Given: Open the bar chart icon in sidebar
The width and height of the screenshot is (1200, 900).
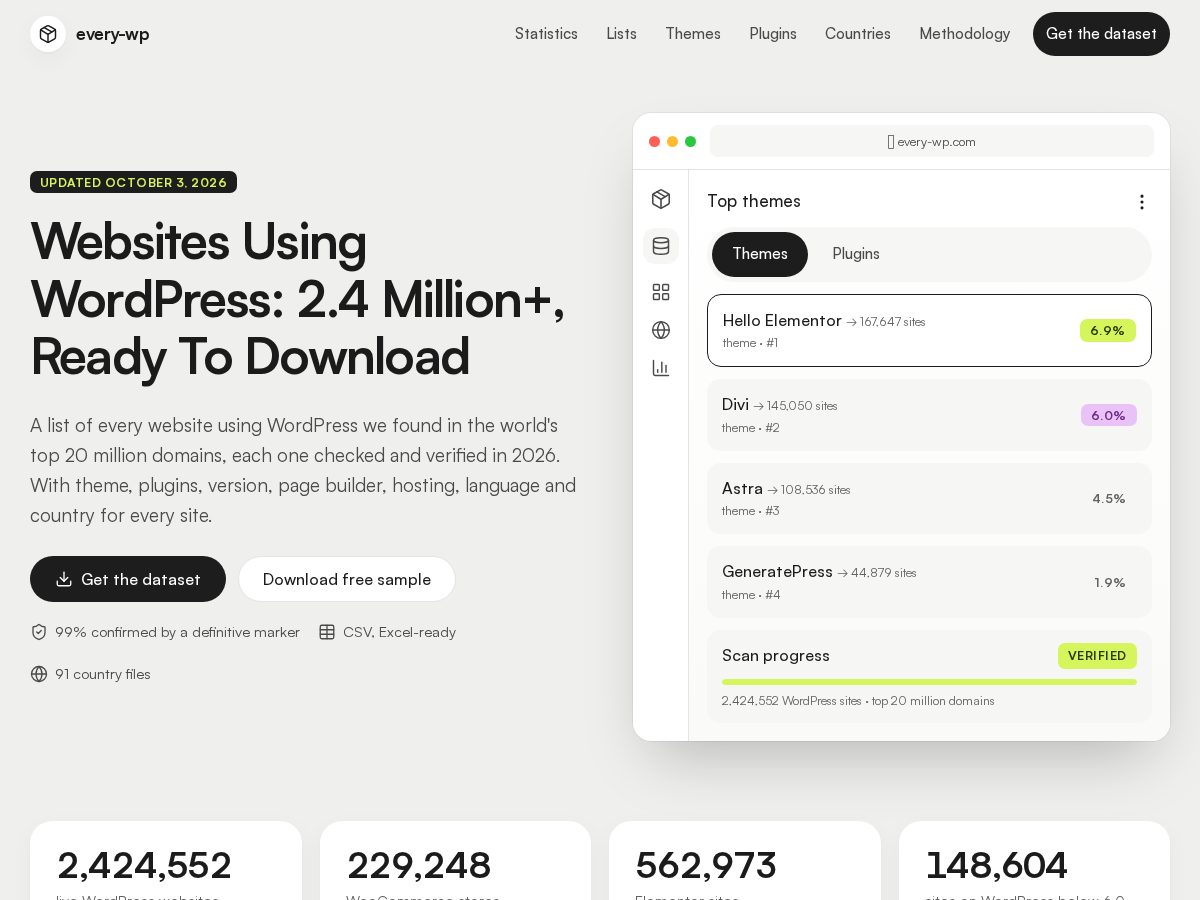Looking at the screenshot, I should click(661, 368).
